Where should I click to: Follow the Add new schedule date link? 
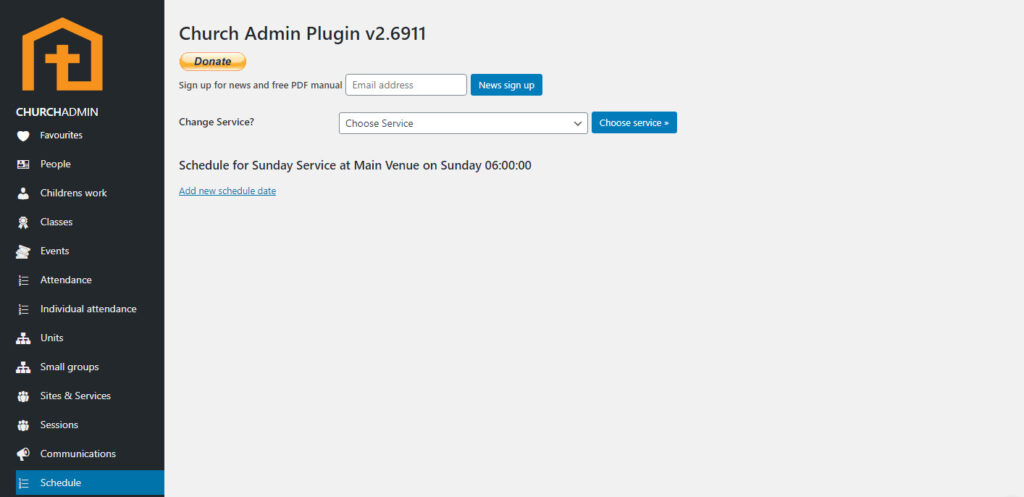227,191
